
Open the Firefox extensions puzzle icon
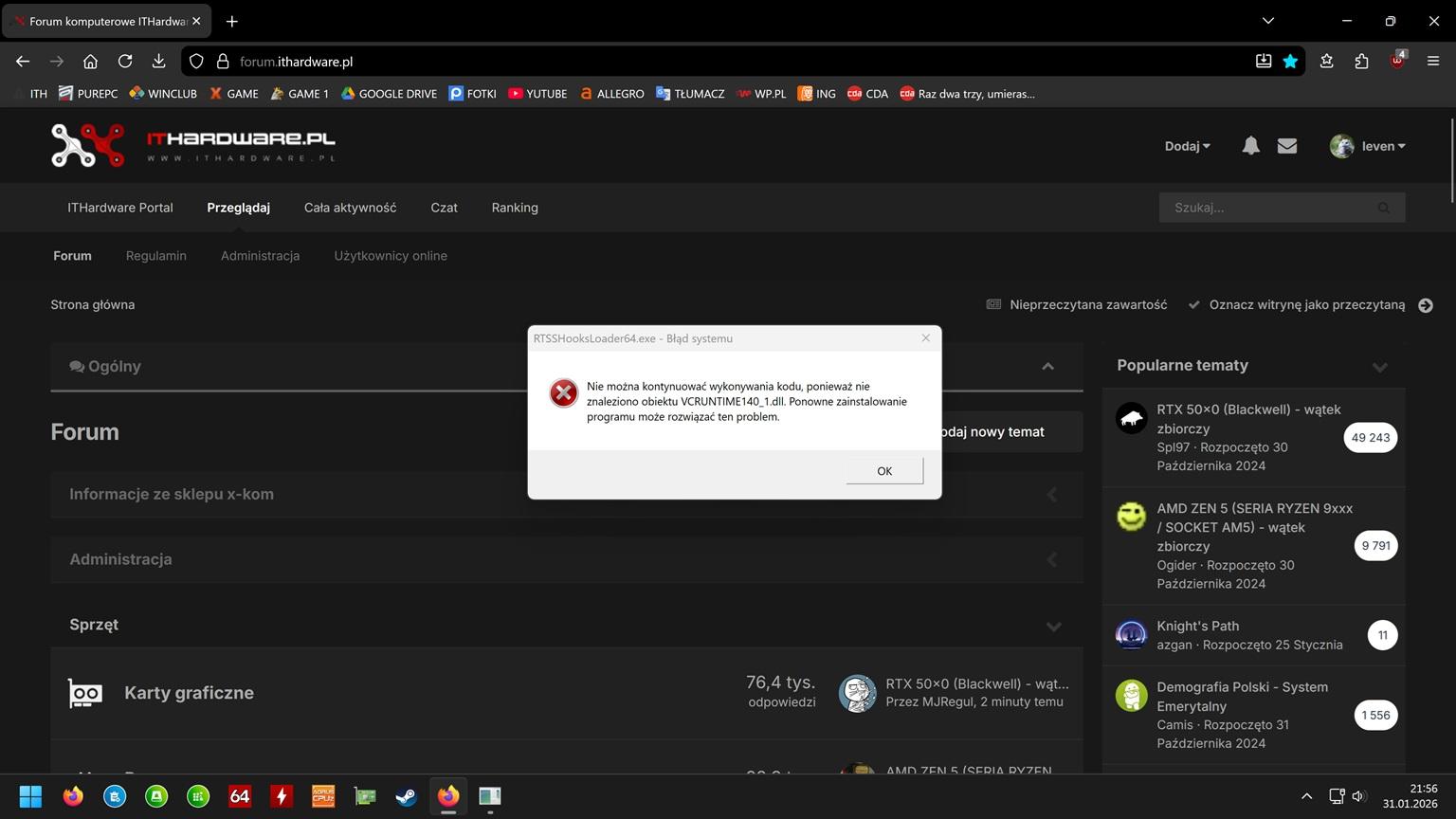(x=1361, y=62)
